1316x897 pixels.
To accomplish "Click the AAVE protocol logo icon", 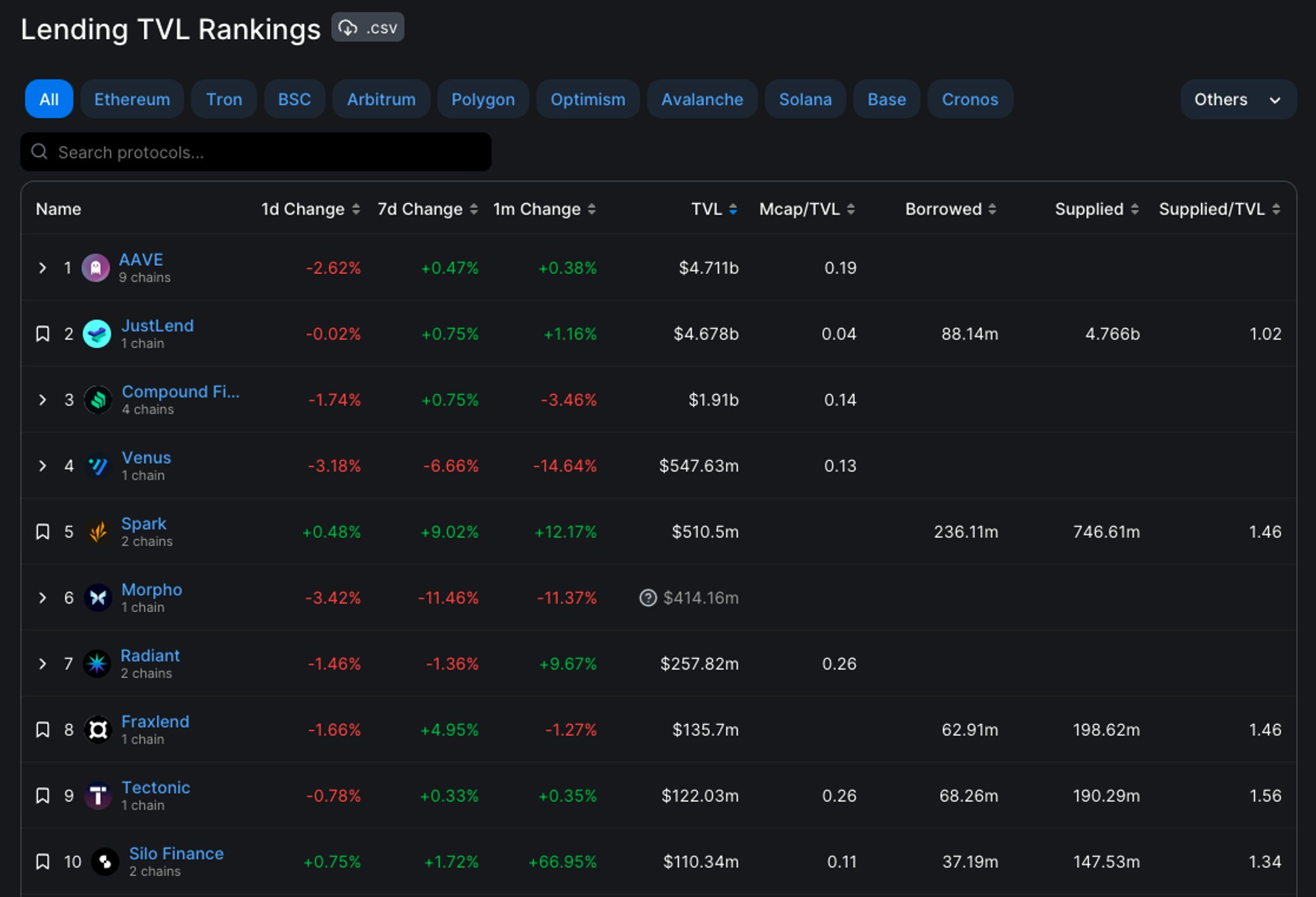I will (x=95, y=268).
